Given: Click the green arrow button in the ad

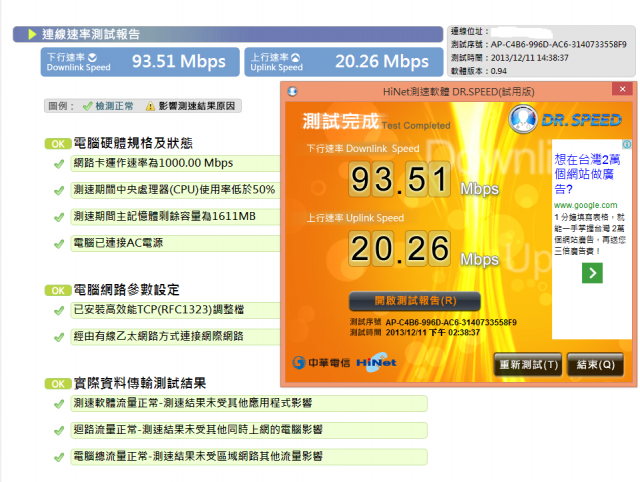Looking at the screenshot, I should [592, 273].
